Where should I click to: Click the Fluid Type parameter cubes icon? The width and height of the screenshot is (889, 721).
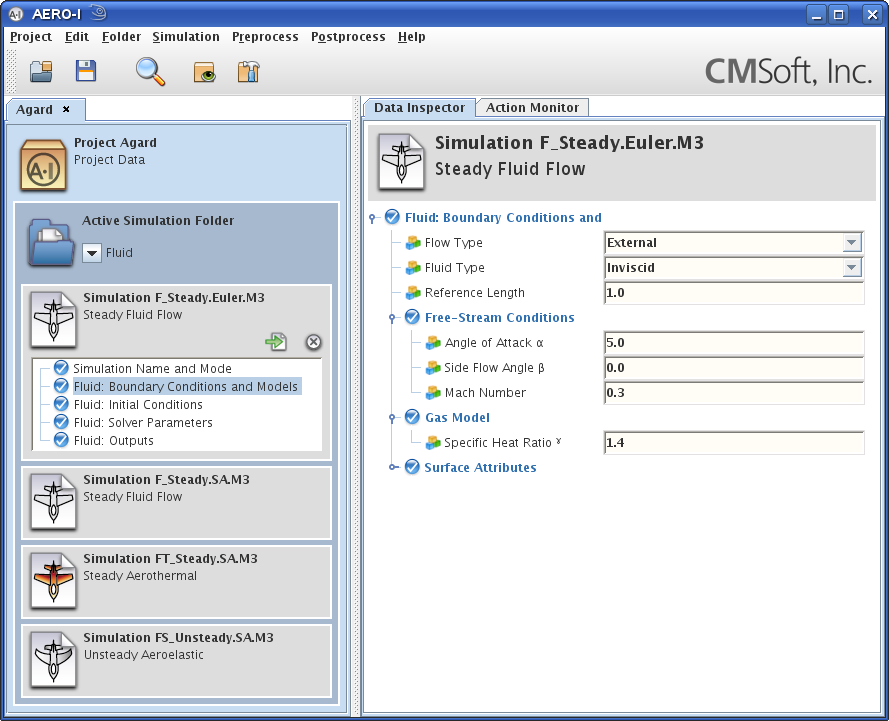pos(413,268)
